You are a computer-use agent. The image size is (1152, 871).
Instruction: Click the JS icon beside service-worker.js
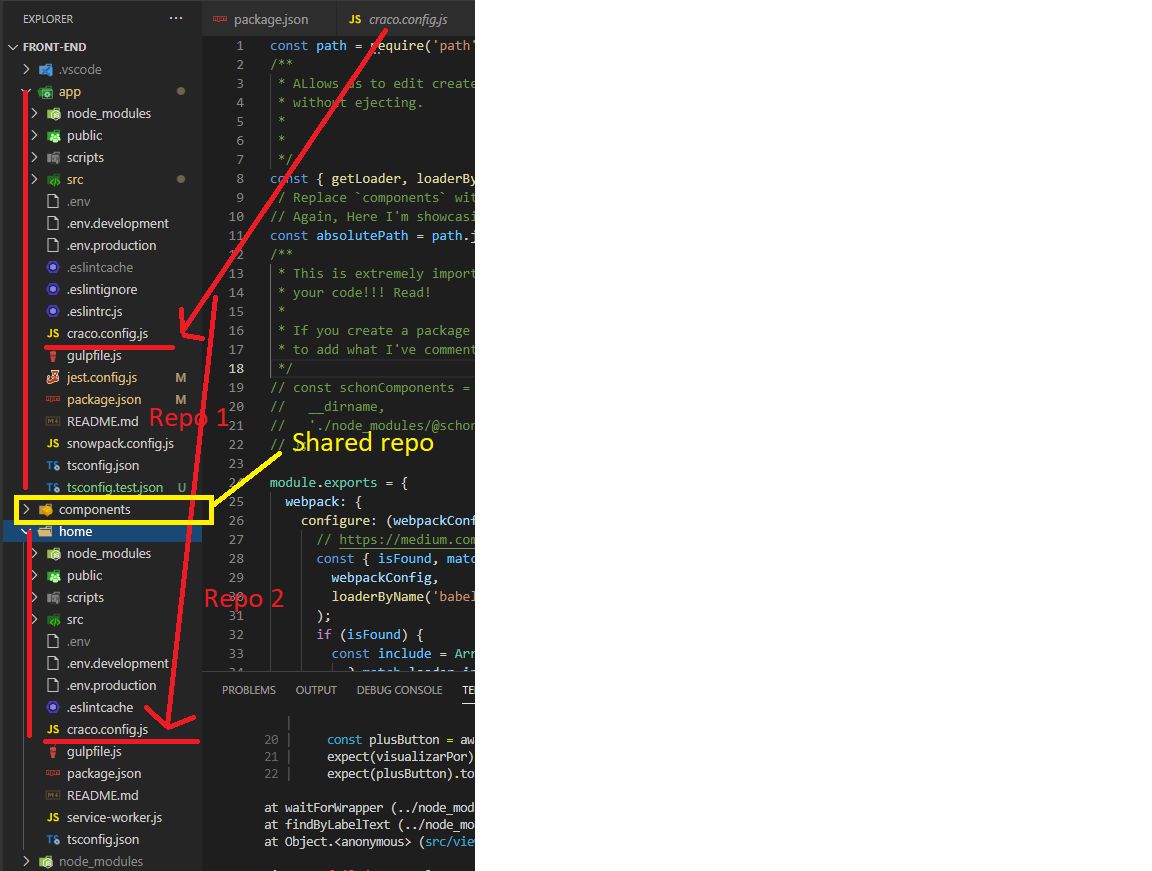click(53, 817)
